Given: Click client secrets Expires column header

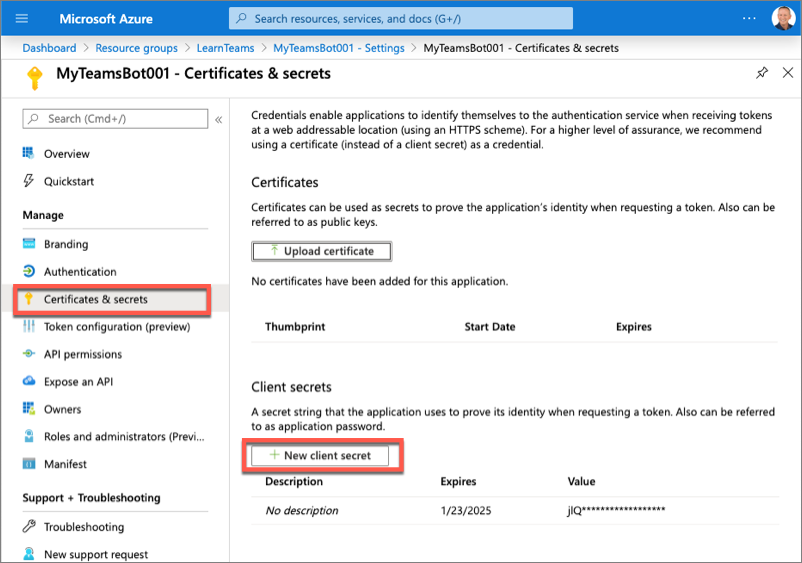Looking at the screenshot, I should pyautogui.click(x=458, y=482).
